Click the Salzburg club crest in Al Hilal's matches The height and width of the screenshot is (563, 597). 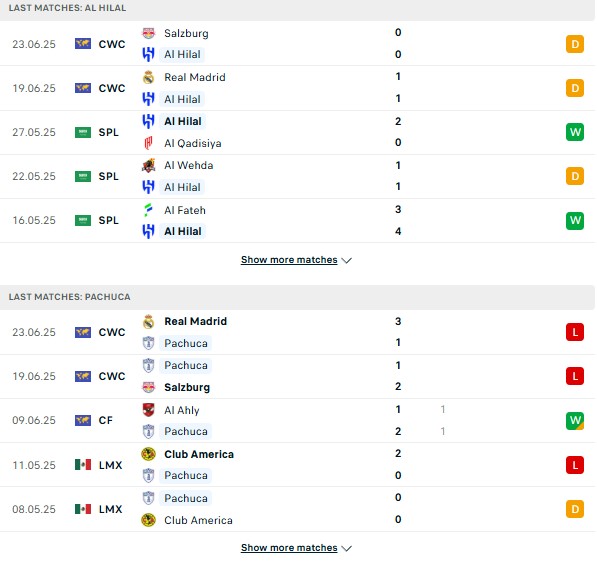[148, 33]
